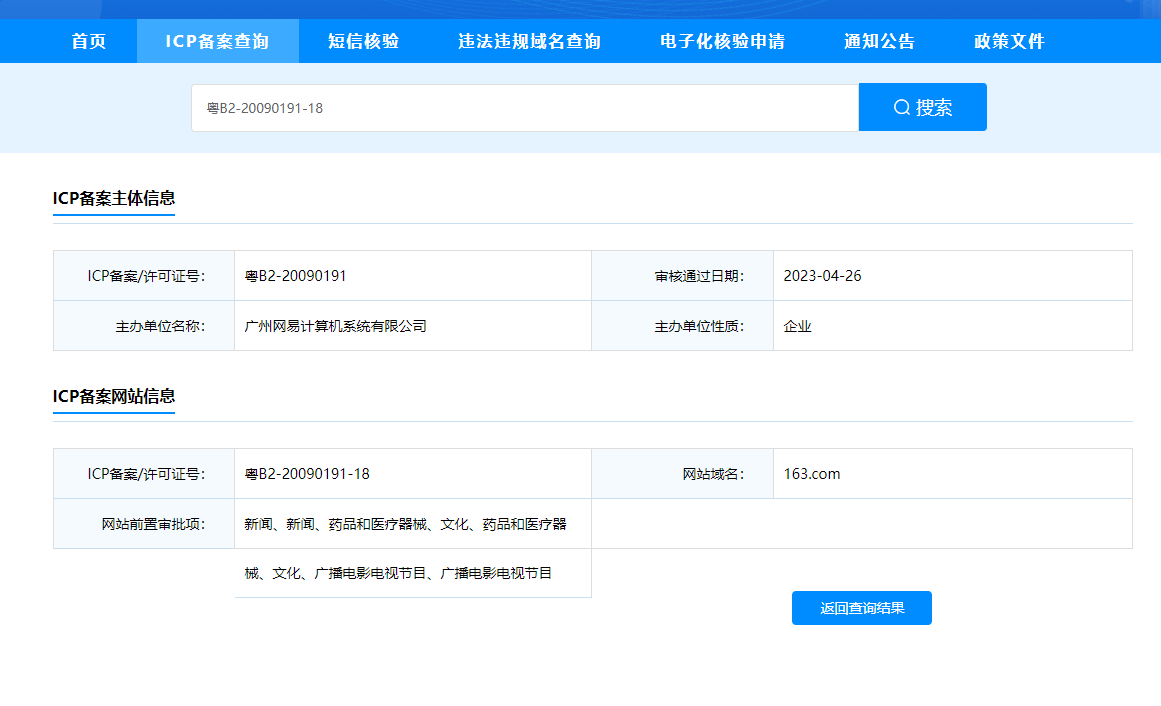Click the magnifier icon inside the search button
Screen dimensions: 1161x706
click(x=898, y=106)
